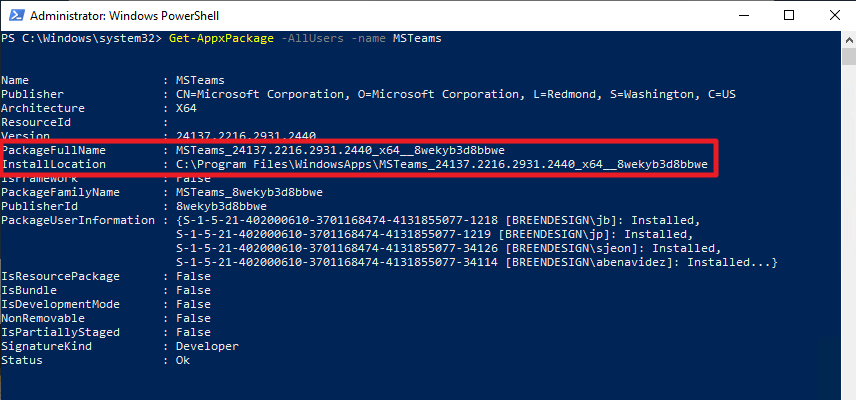This screenshot has width=856, height=400.
Task: Click the 'SignatureKind' label
Action: point(46,347)
